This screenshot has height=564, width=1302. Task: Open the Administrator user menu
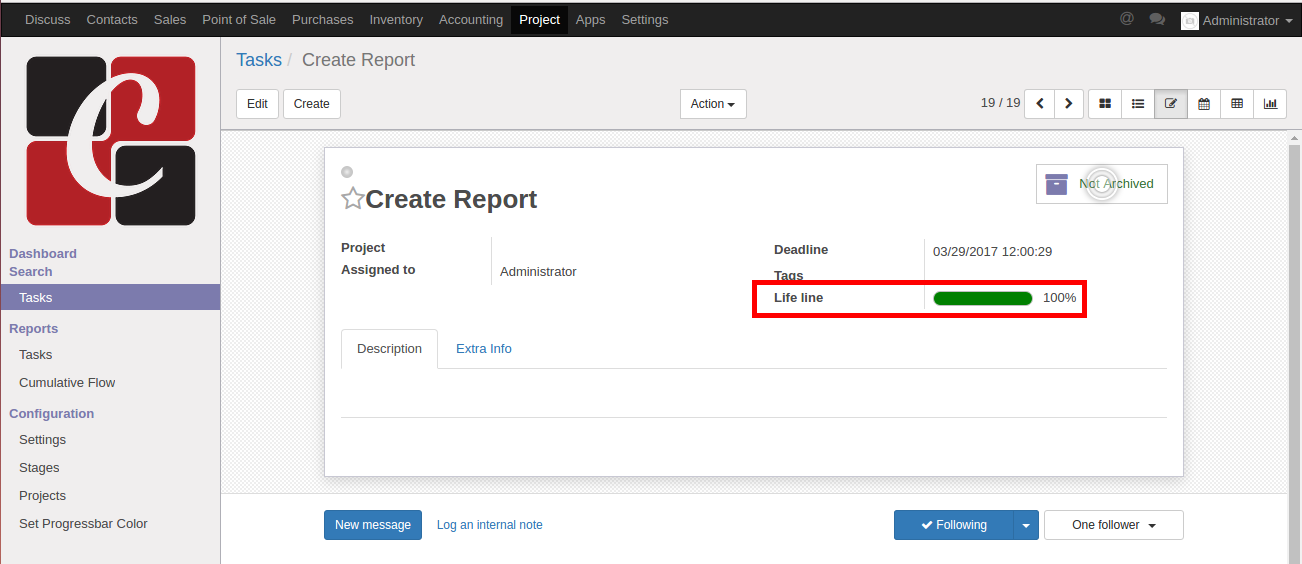[x=1236, y=20]
